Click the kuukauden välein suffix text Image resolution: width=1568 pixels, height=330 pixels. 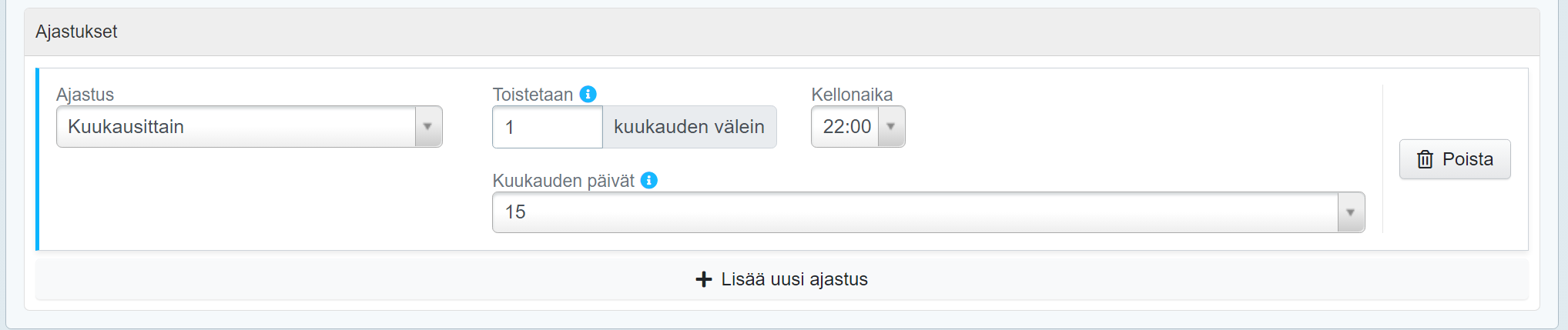[689, 127]
